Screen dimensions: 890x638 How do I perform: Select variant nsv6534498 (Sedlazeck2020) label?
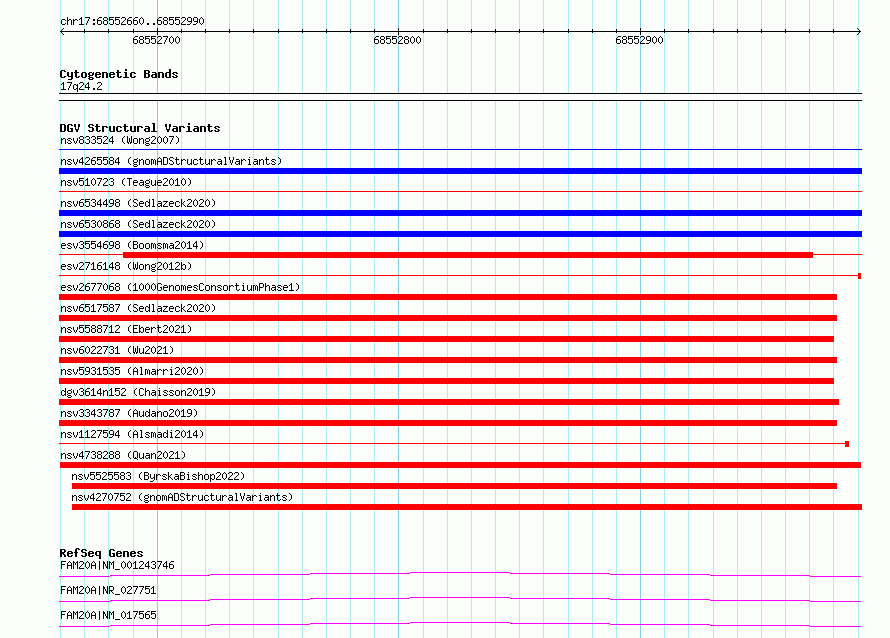pyautogui.click(x=138, y=203)
